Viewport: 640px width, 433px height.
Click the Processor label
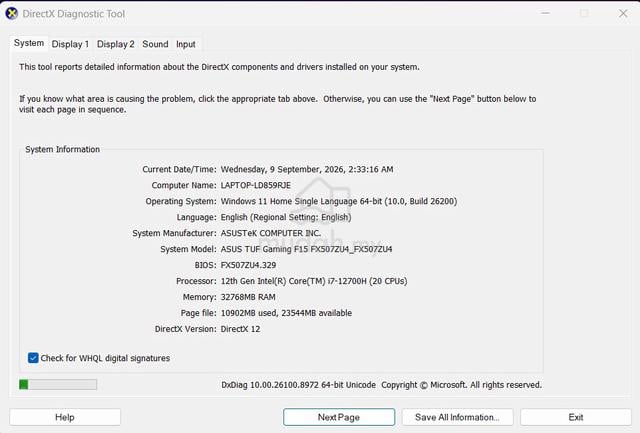196,281
